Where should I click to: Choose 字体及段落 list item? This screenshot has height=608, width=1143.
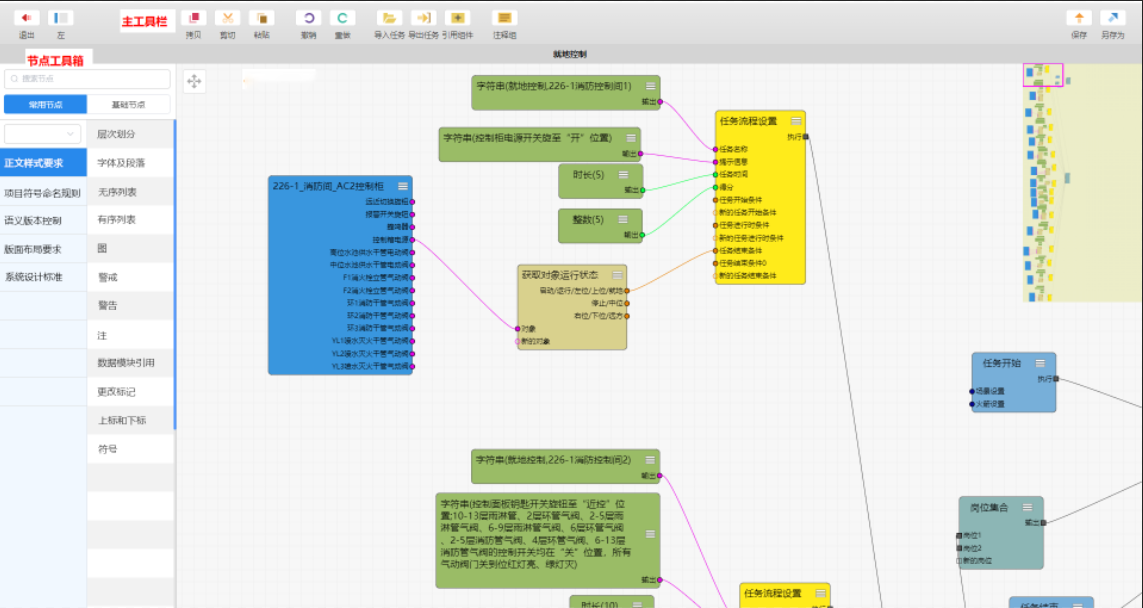[130, 163]
